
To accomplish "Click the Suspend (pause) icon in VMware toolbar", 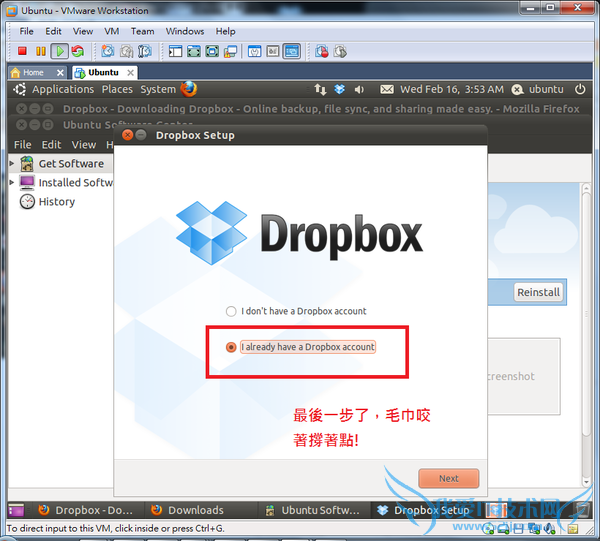I will click(x=41, y=51).
